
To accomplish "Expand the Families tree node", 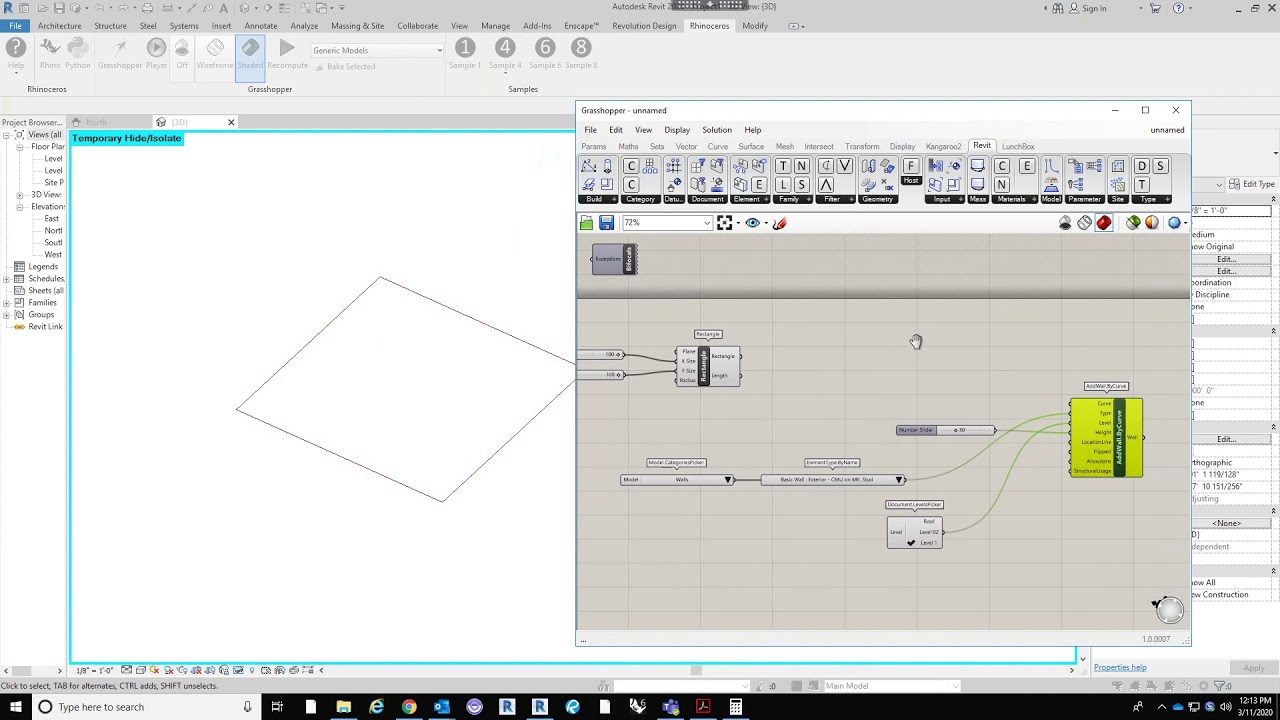I will (x=7, y=303).
